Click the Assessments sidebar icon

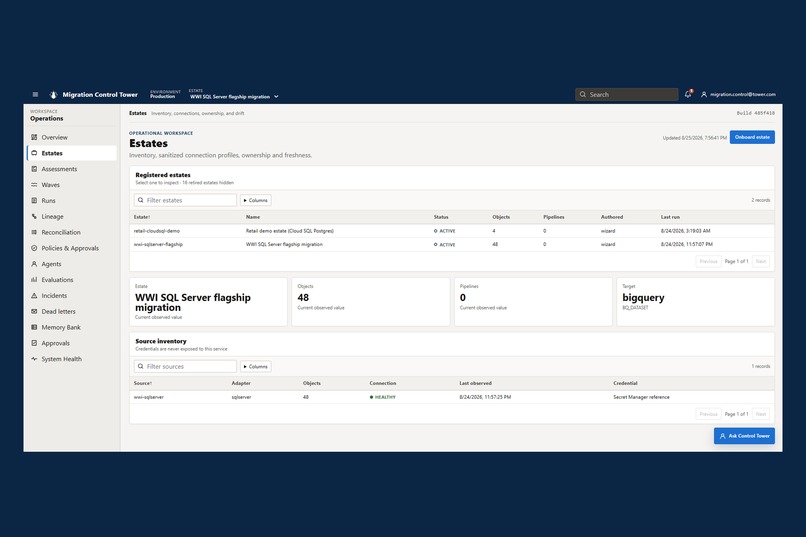point(34,169)
